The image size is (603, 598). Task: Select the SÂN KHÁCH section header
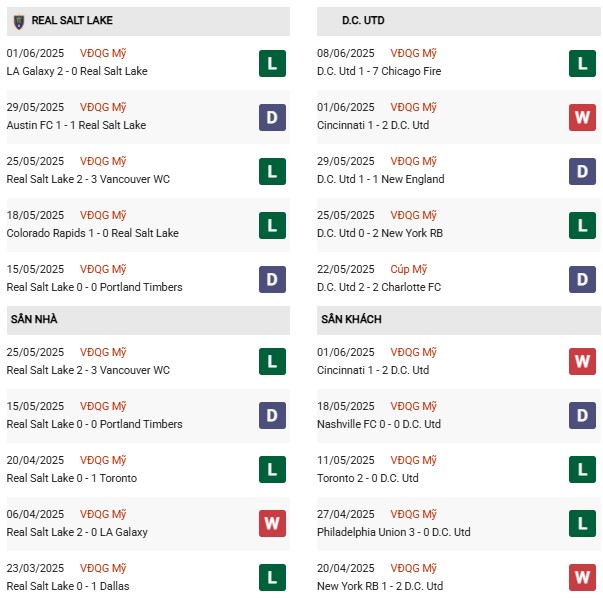pos(352,320)
